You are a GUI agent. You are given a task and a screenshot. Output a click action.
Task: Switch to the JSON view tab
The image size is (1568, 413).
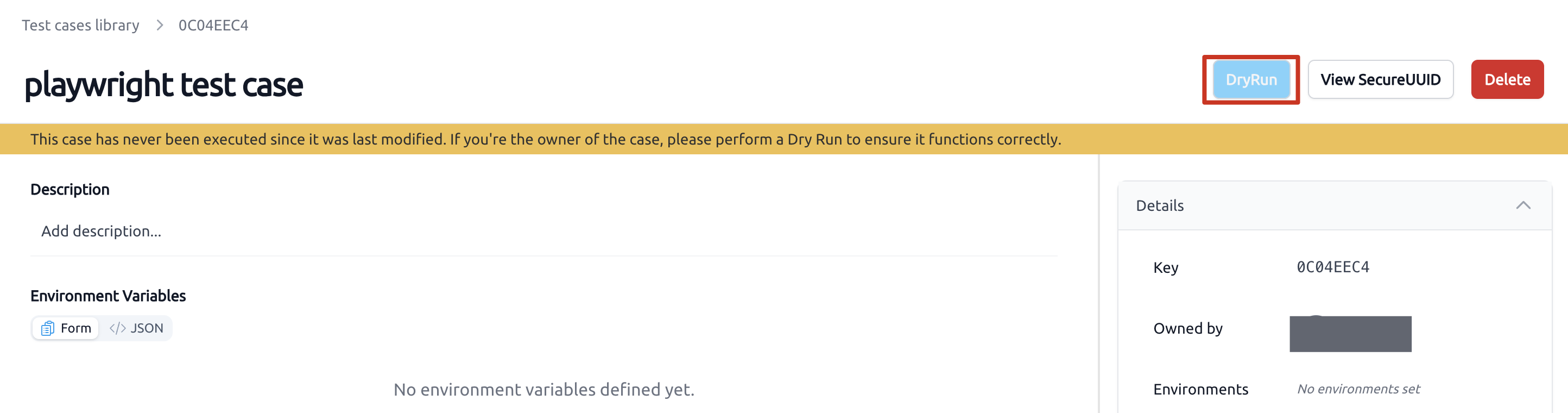coord(136,328)
